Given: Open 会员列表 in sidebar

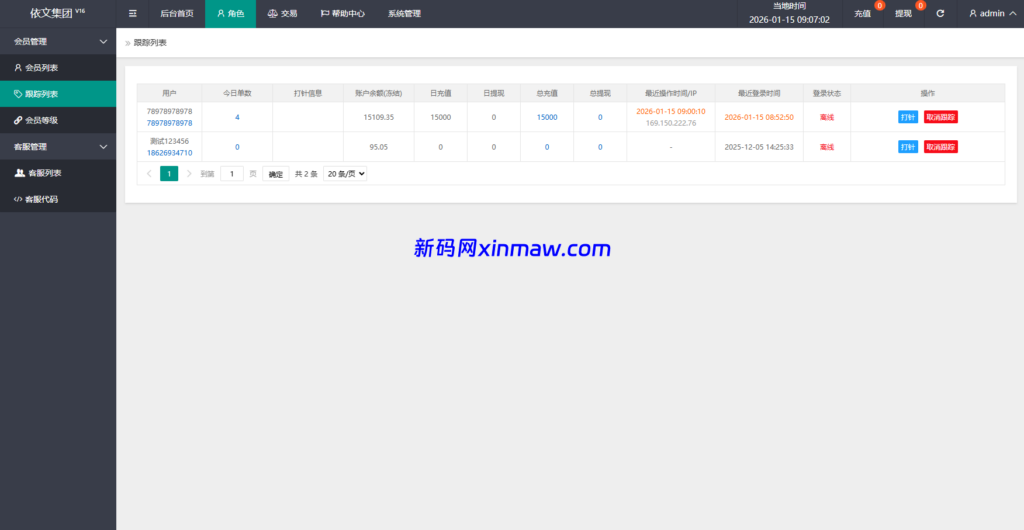Looking at the screenshot, I should tap(58, 67).
